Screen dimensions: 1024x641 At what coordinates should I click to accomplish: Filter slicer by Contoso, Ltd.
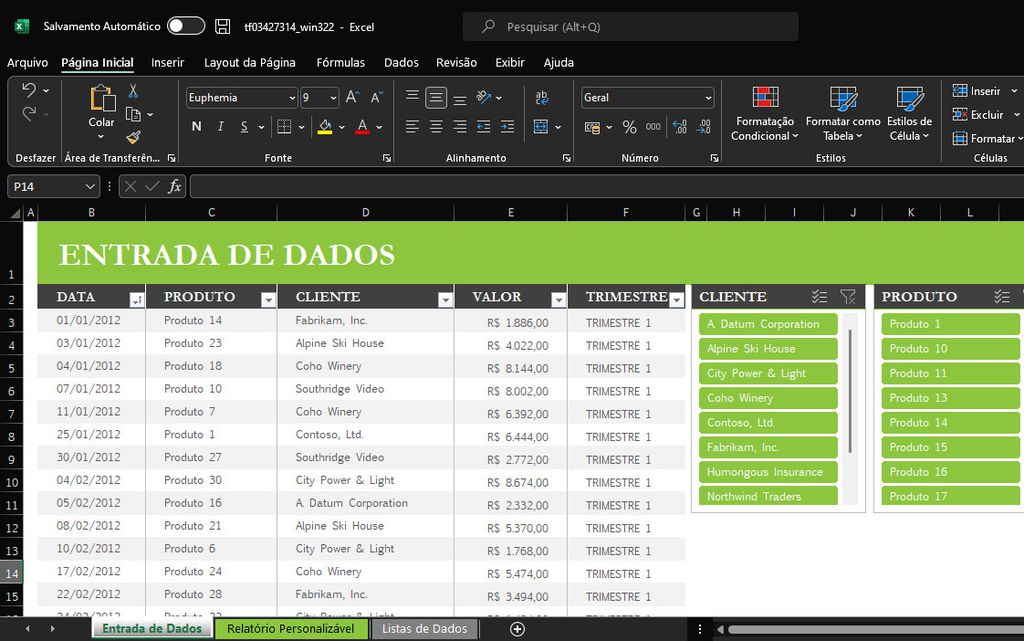768,422
